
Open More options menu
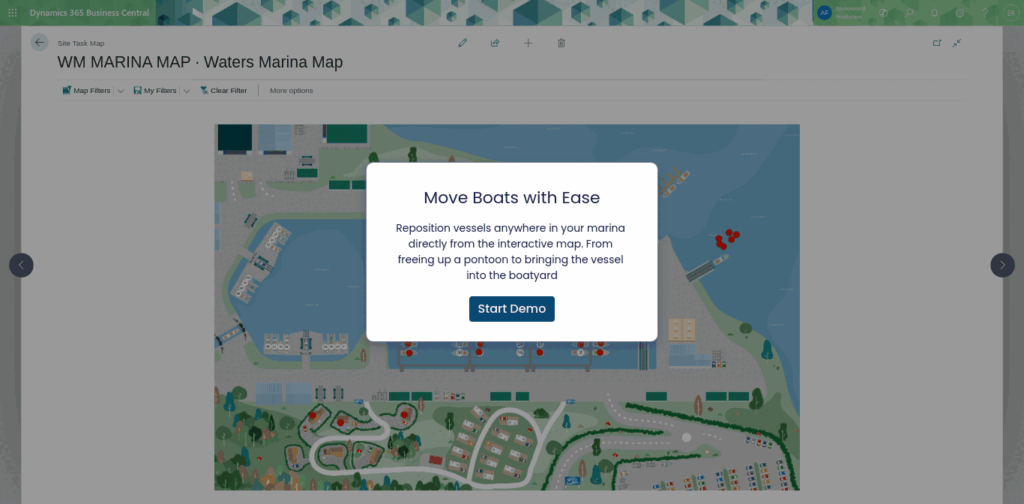click(x=291, y=91)
